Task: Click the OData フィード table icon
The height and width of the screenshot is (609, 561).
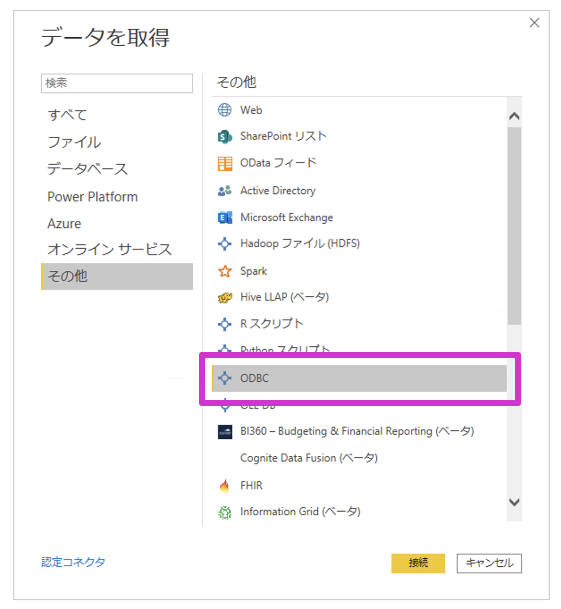Action: pyautogui.click(x=225, y=164)
